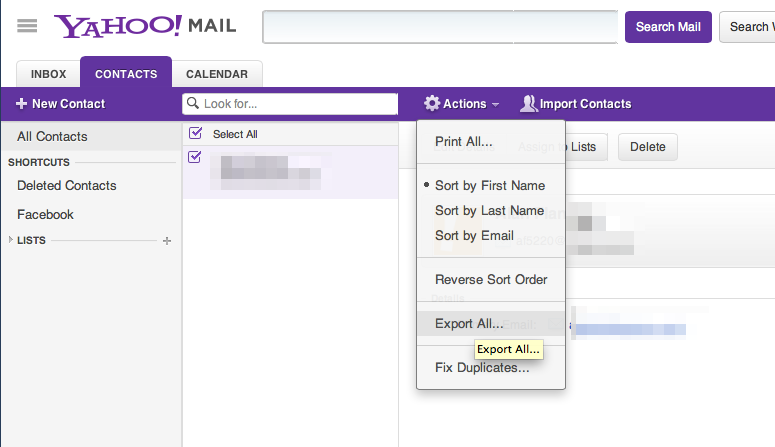
Task: Click the Assign to Lists button
Action: [x=586, y=147]
